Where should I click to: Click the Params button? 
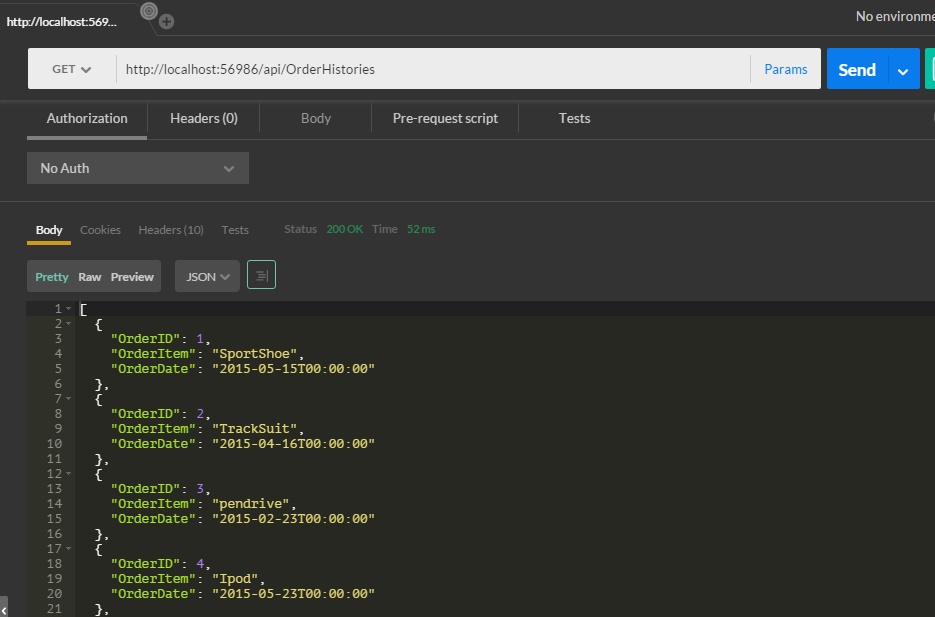tap(785, 70)
